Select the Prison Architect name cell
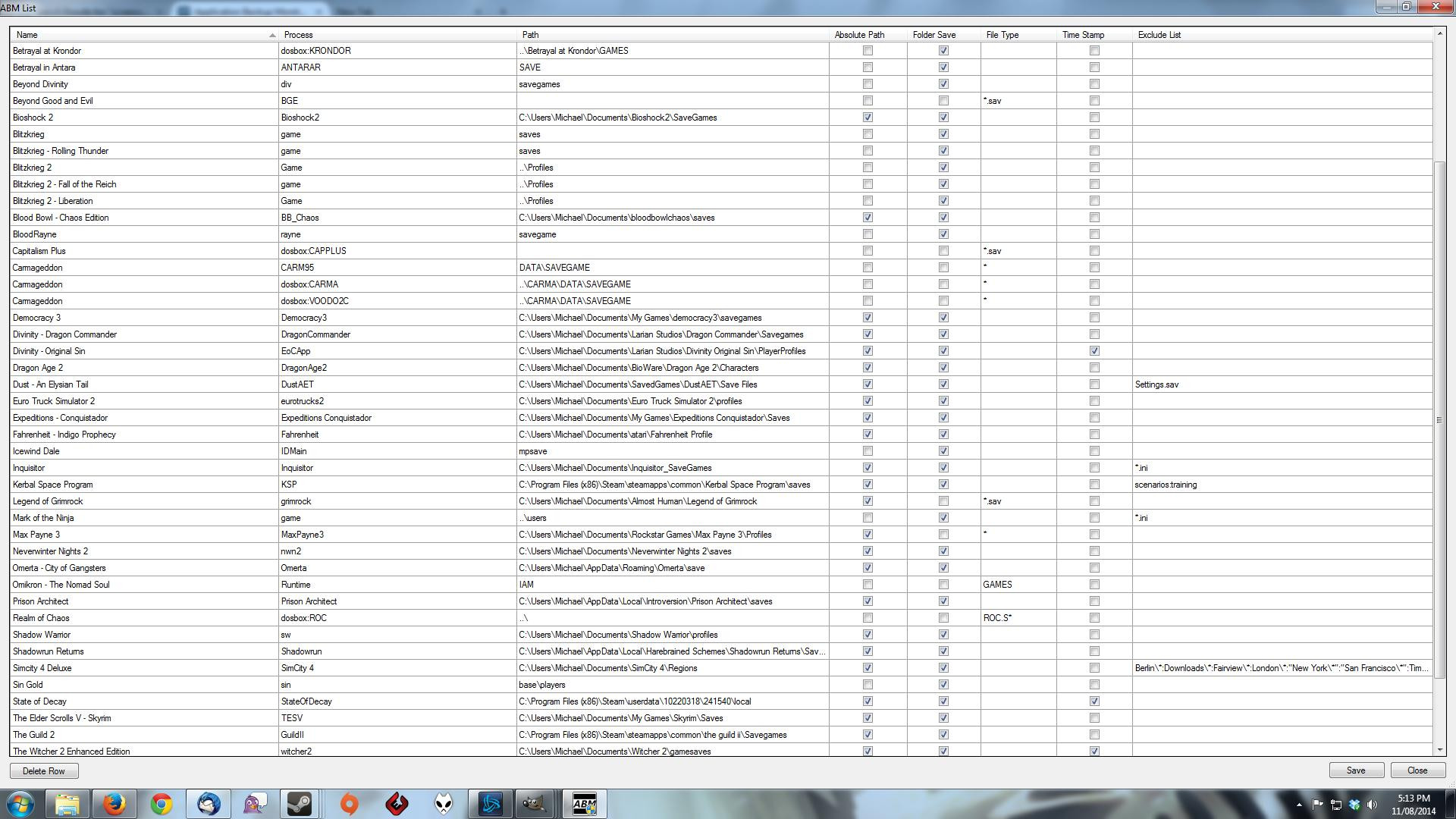The height and width of the screenshot is (819, 1456). coord(144,601)
